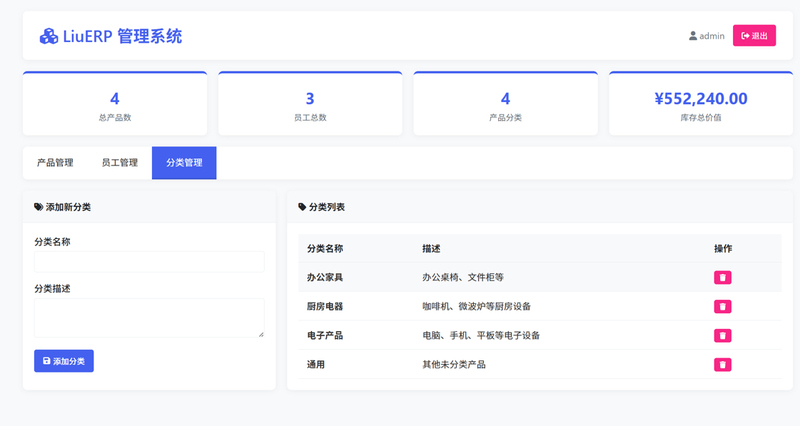Select the 通用 category name cell

316,364
